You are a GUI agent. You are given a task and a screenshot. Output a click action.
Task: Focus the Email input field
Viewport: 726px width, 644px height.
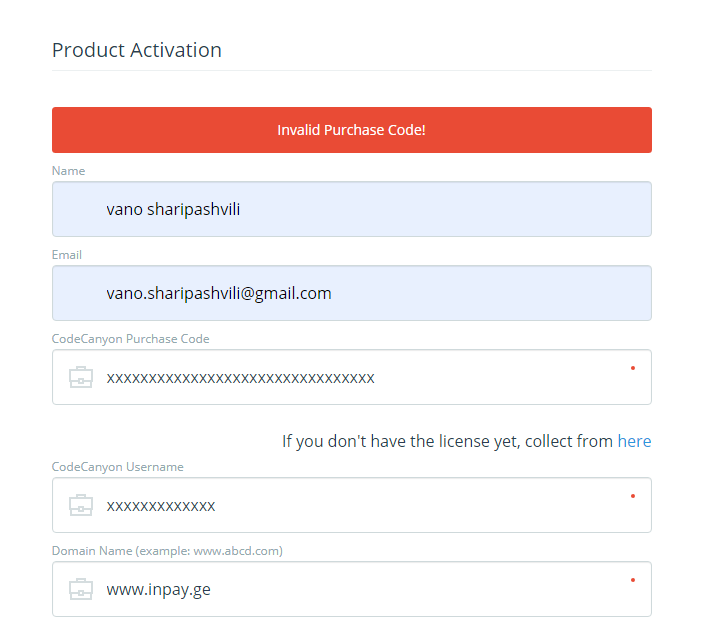[351, 294]
